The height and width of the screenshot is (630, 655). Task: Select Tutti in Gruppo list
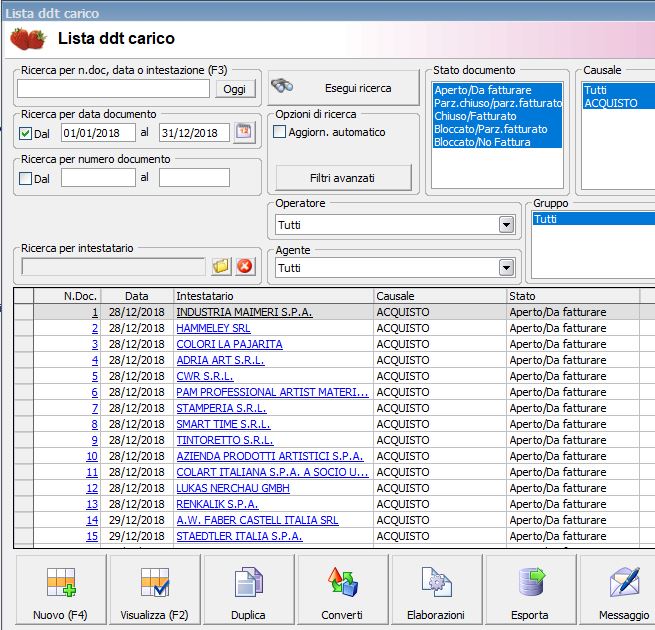click(594, 219)
